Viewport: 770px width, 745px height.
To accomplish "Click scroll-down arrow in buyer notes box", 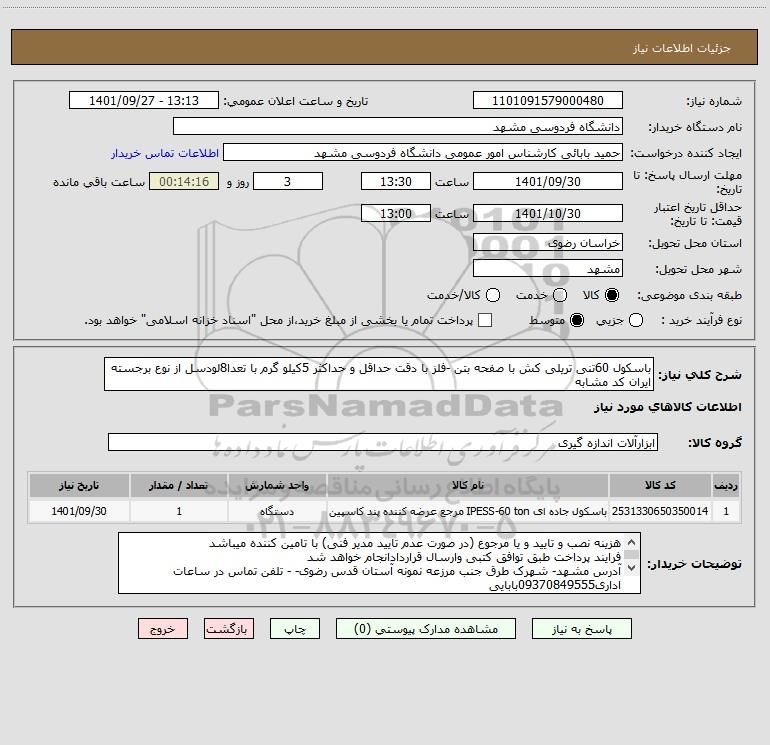I will click(x=632, y=568).
